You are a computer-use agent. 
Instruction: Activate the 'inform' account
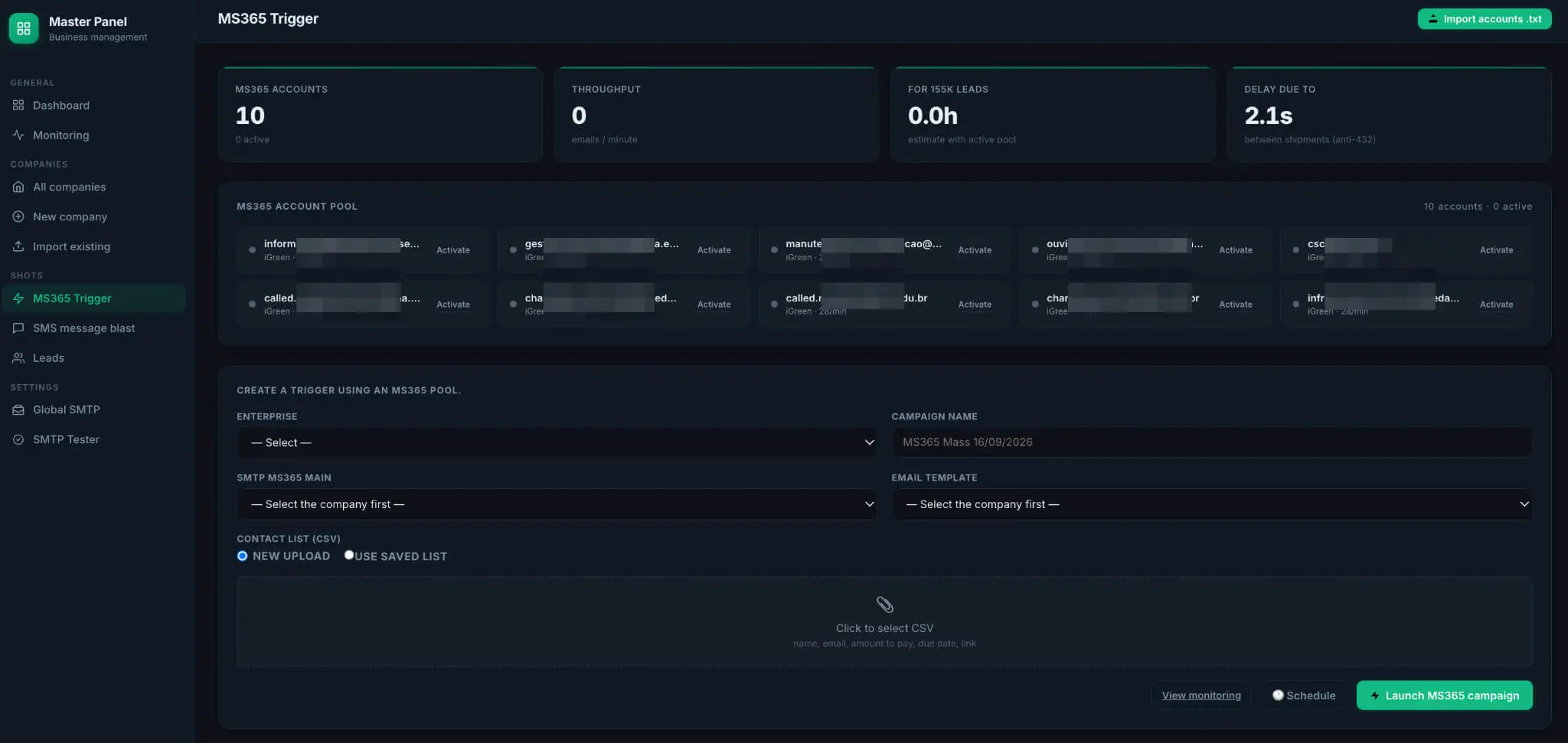(453, 250)
